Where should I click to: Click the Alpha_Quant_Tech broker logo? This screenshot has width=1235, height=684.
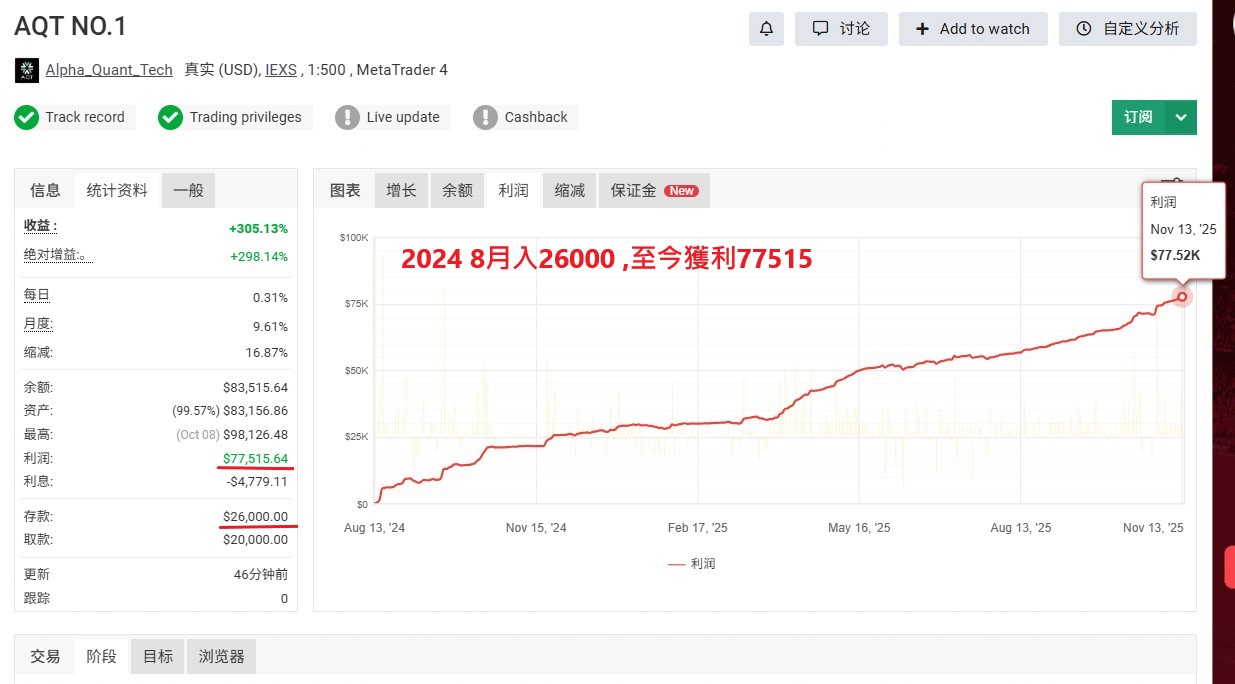coord(26,70)
